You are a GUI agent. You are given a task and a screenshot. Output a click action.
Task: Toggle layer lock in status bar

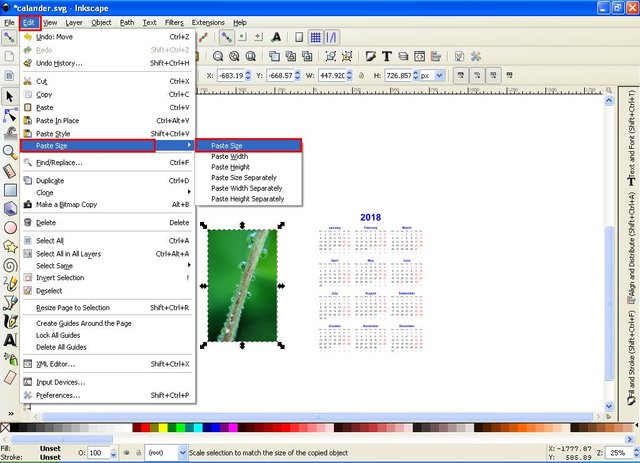click(138, 452)
